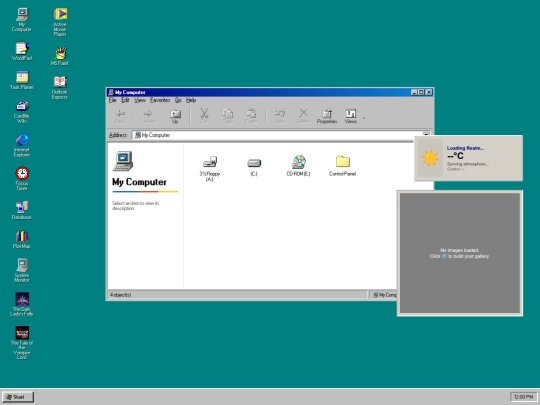Screen dimensions: 540x405
Task: Click the 'Loading Realm...' weather title
Action: coord(465,148)
